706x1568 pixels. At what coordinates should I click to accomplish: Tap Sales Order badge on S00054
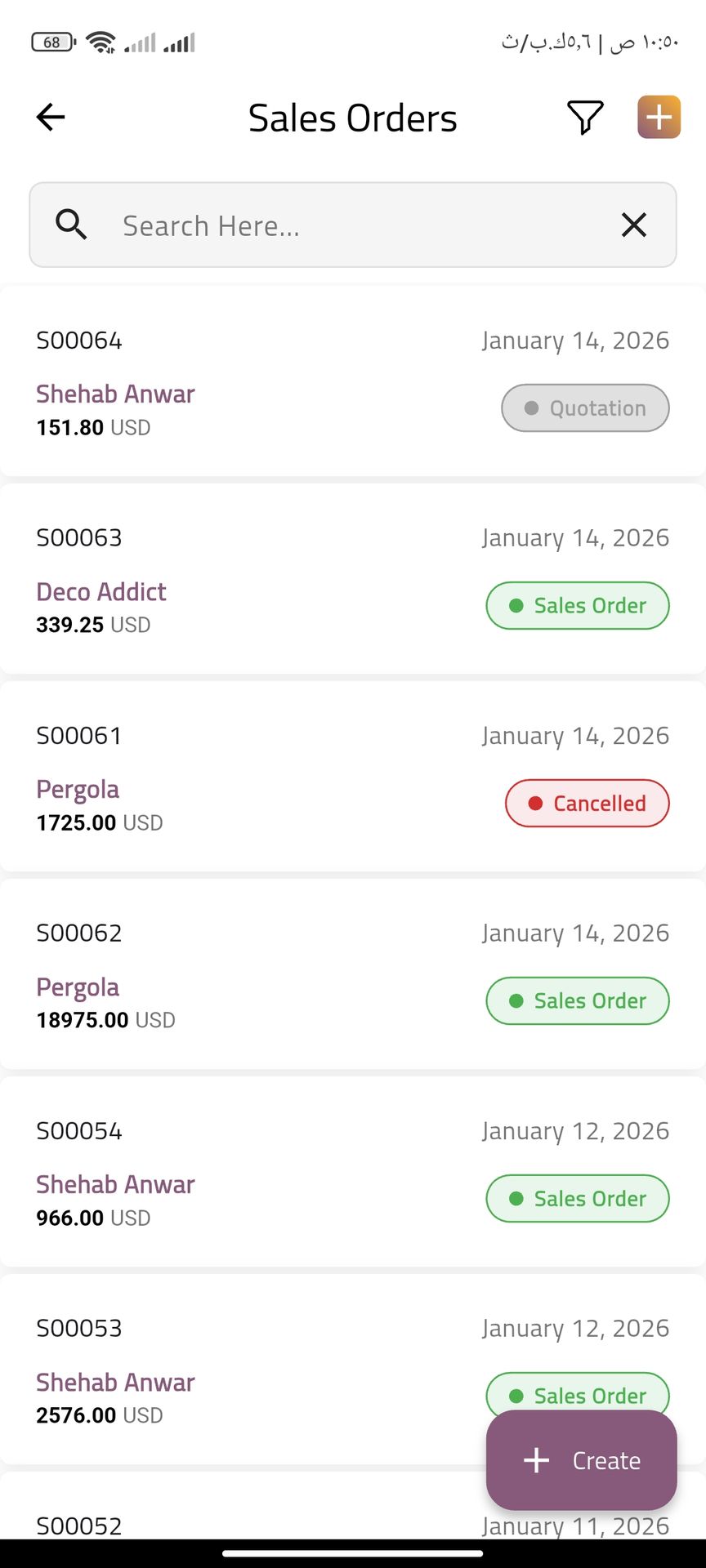pos(578,1199)
